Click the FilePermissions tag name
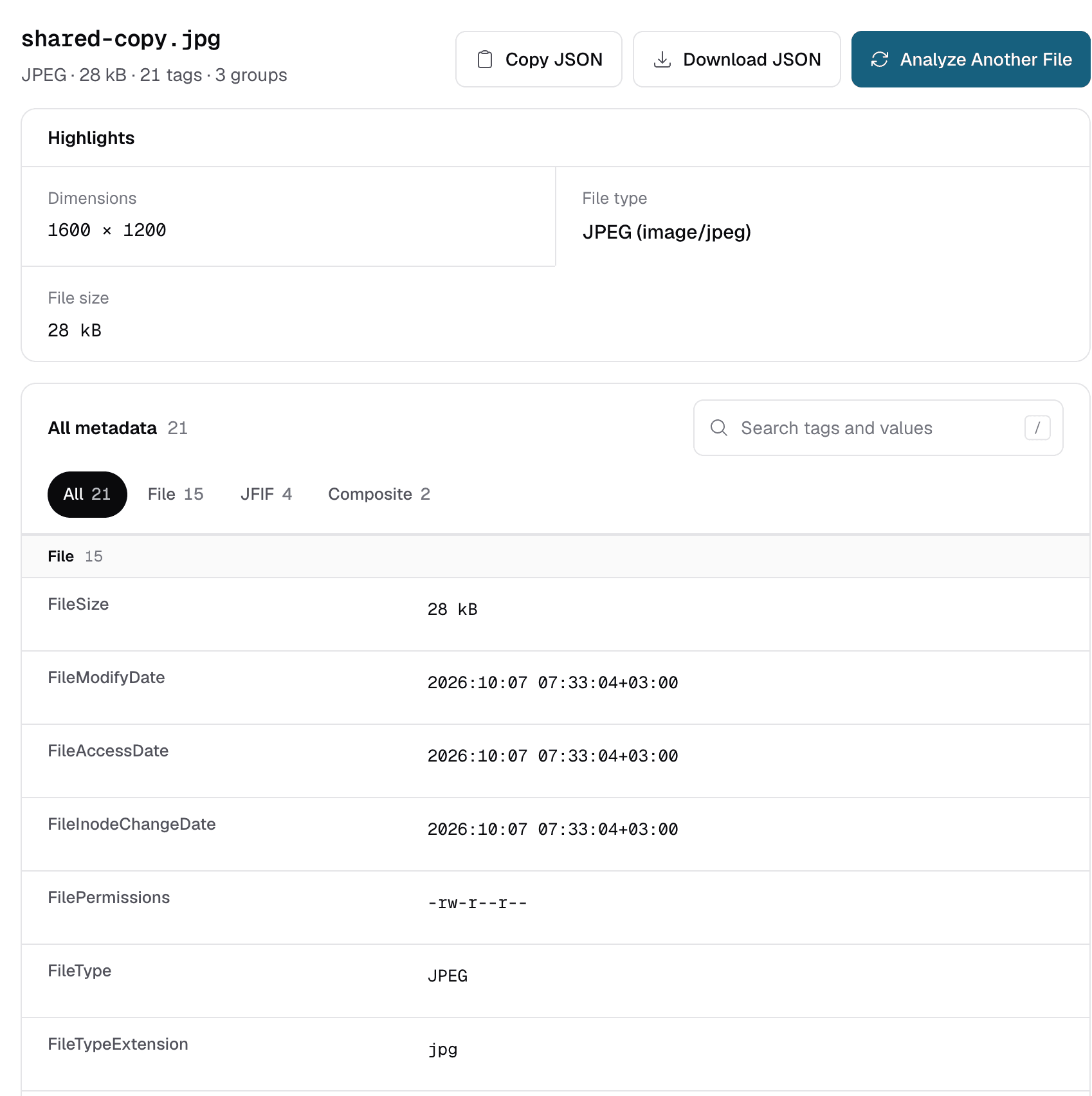Image resolution: width=1092 pixels, height=1096 pixels. tap(109, 897)
